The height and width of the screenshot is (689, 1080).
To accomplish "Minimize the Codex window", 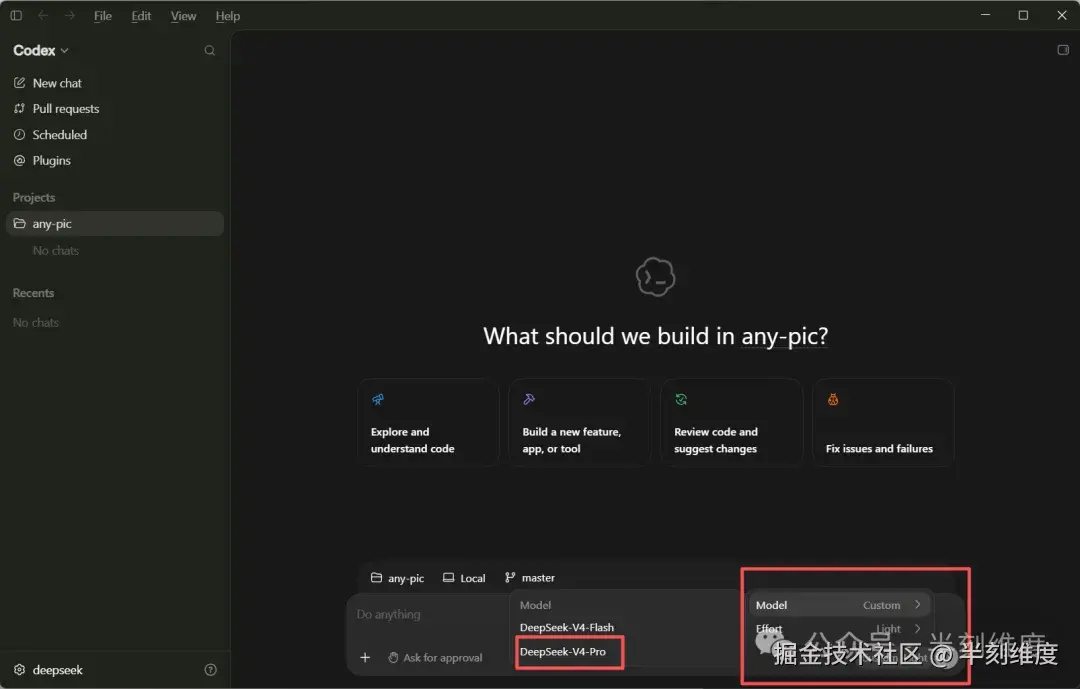I will pyautogui.click(x=986, y=15).
